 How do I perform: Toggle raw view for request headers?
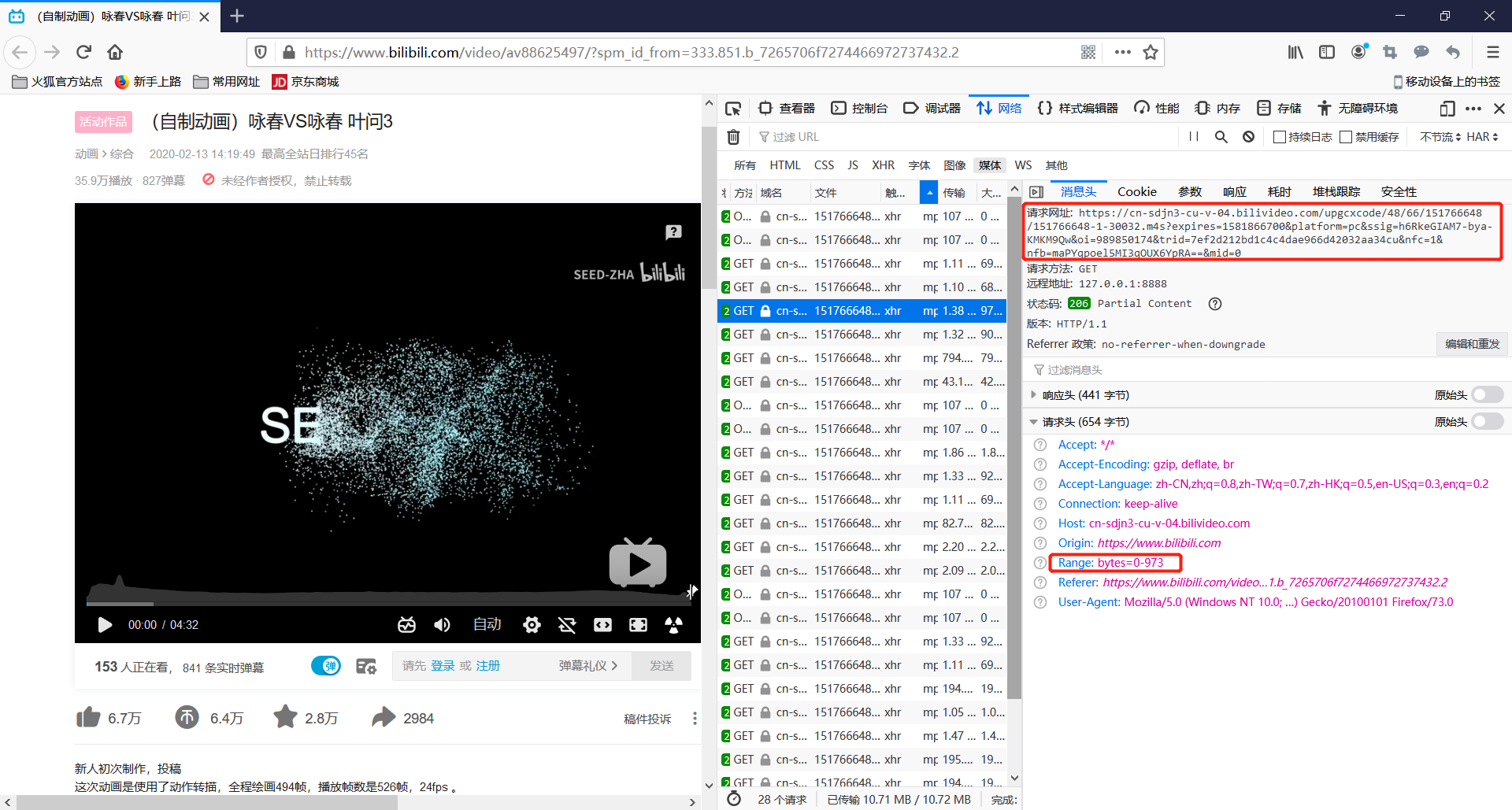click(x=1487, y=422)
